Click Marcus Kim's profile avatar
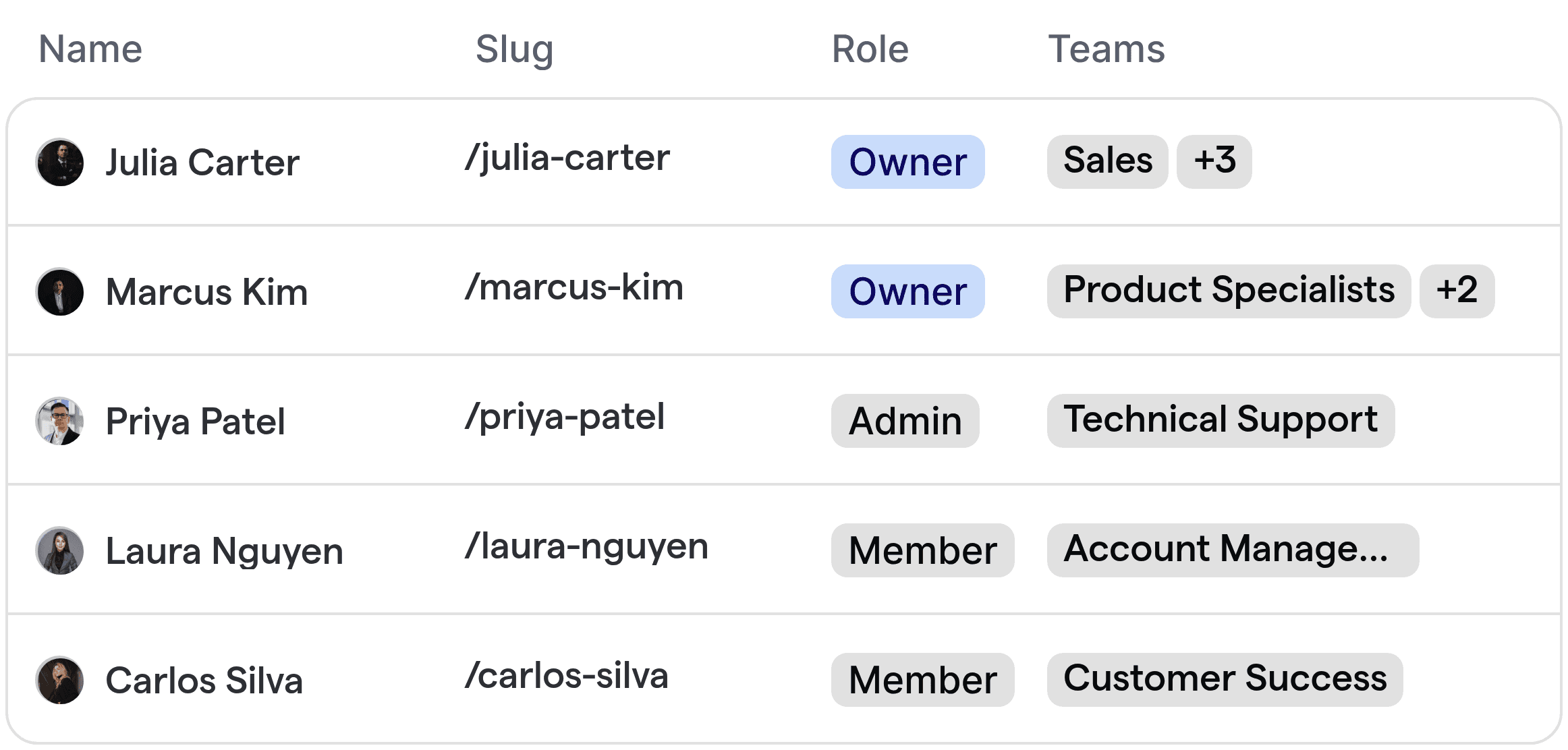The image size is (1568, 750). [x=59, y=291]
